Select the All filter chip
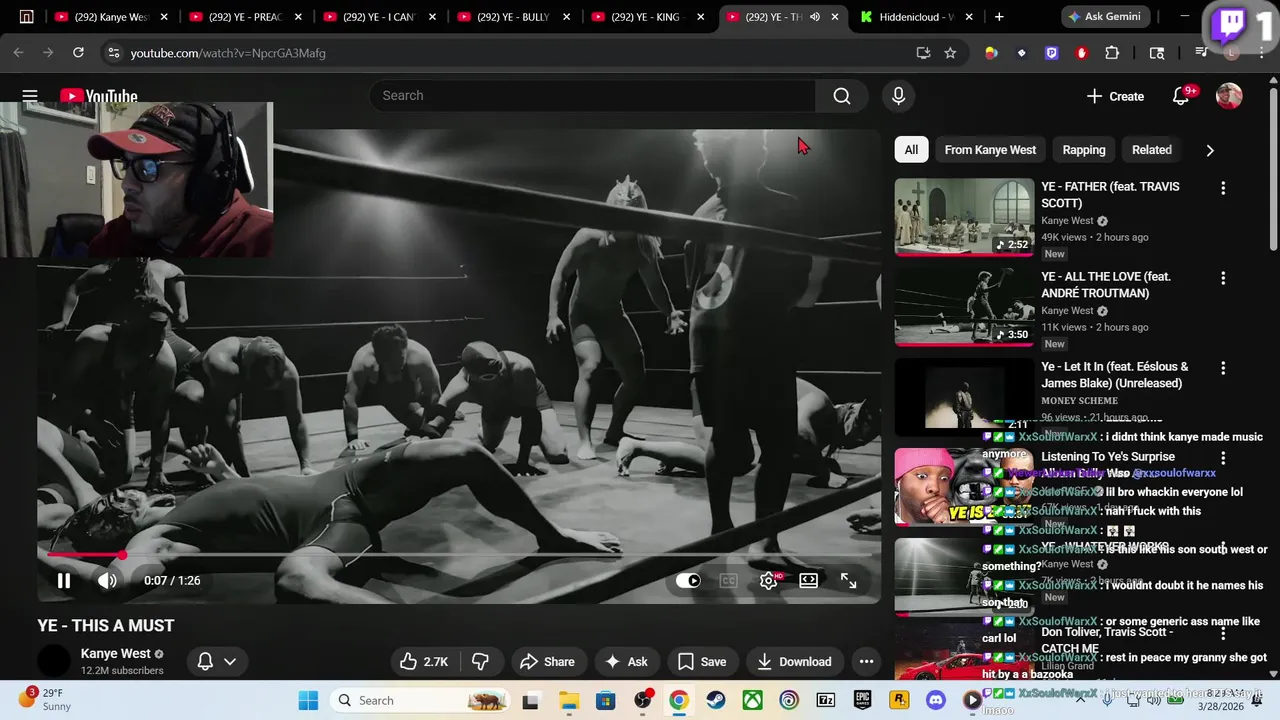 pos(911,150)
